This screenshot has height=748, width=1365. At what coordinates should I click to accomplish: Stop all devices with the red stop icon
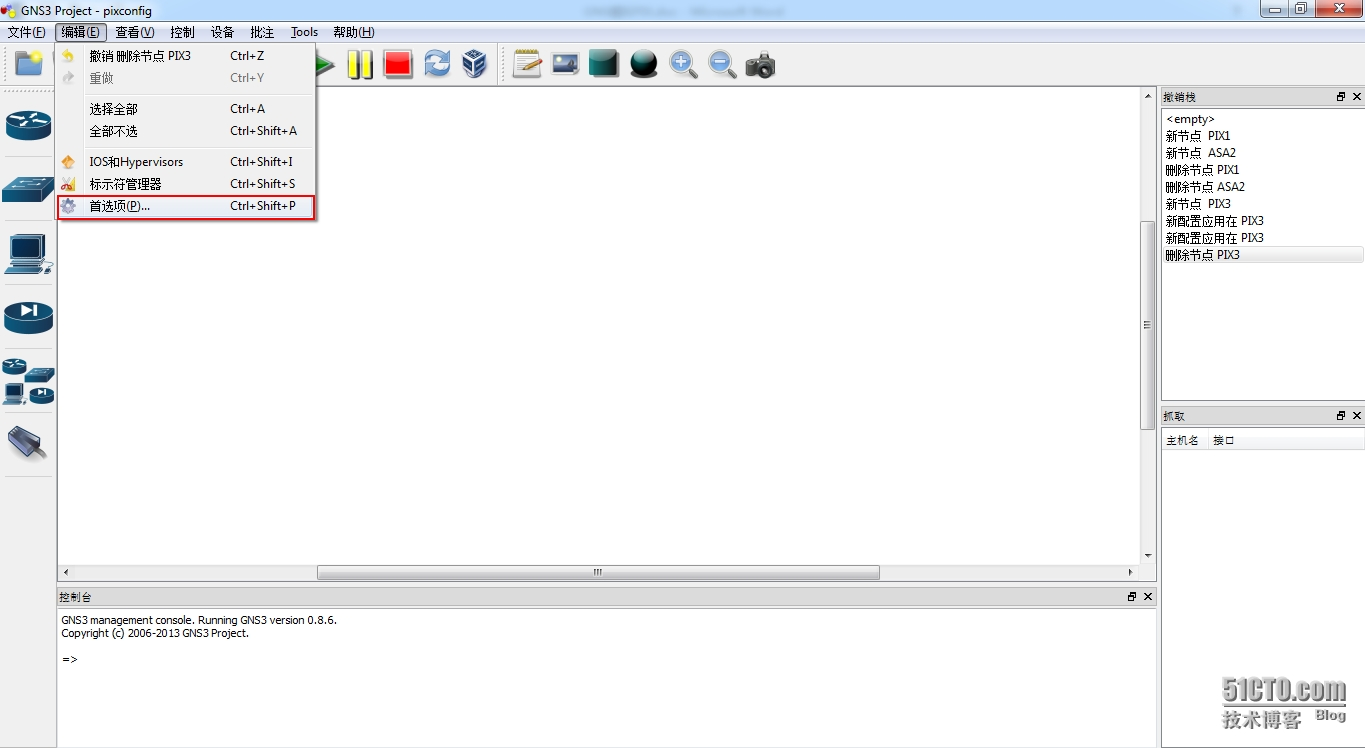(398, 65)
